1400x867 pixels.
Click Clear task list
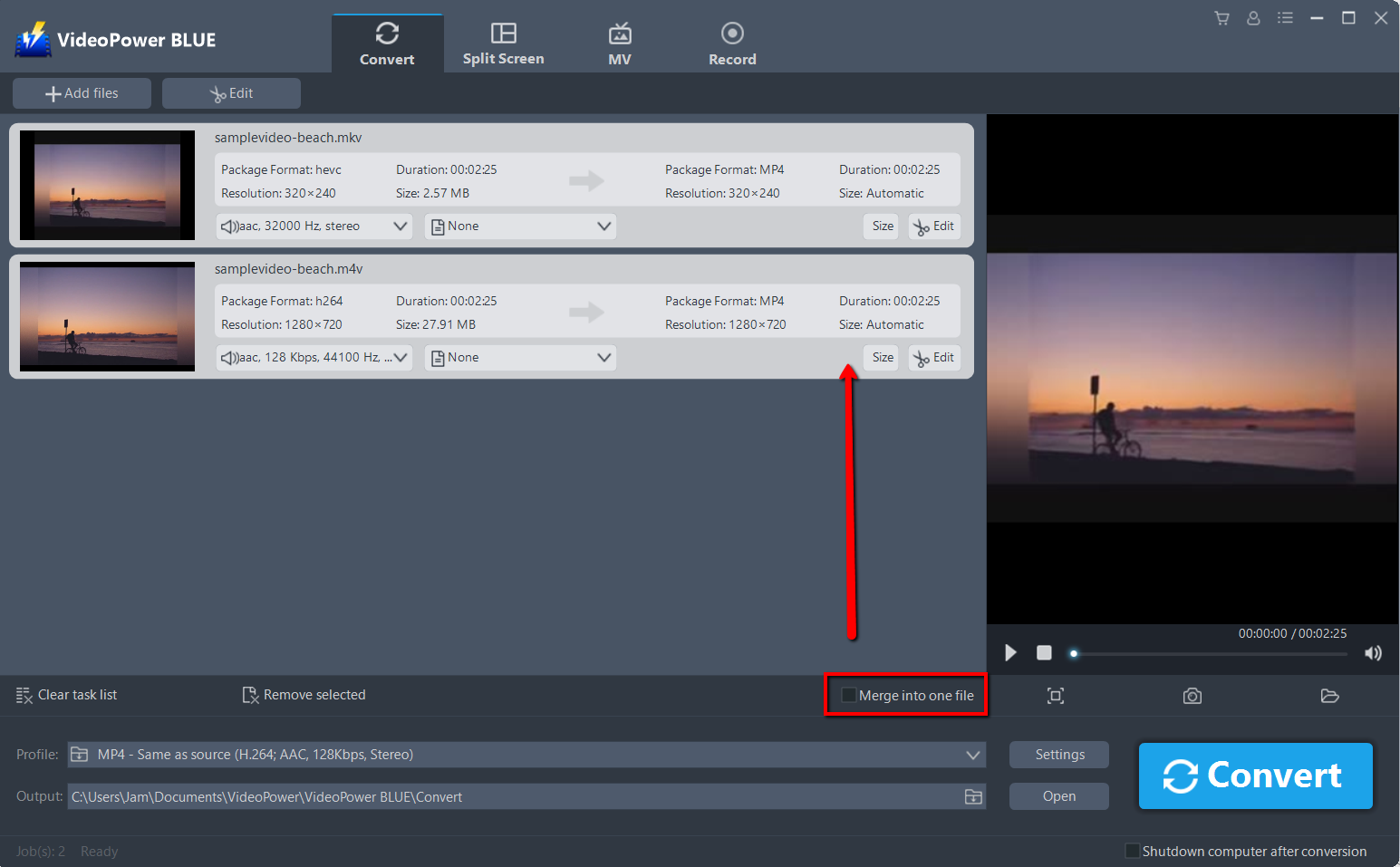click(66, 695)
